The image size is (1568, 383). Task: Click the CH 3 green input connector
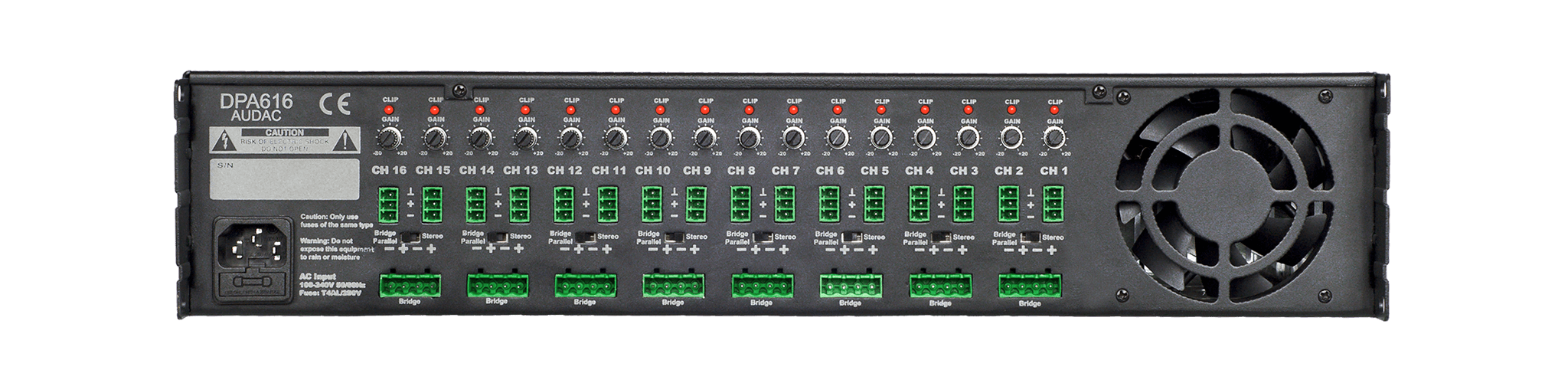pyautogui.click(x=965, y=205)
